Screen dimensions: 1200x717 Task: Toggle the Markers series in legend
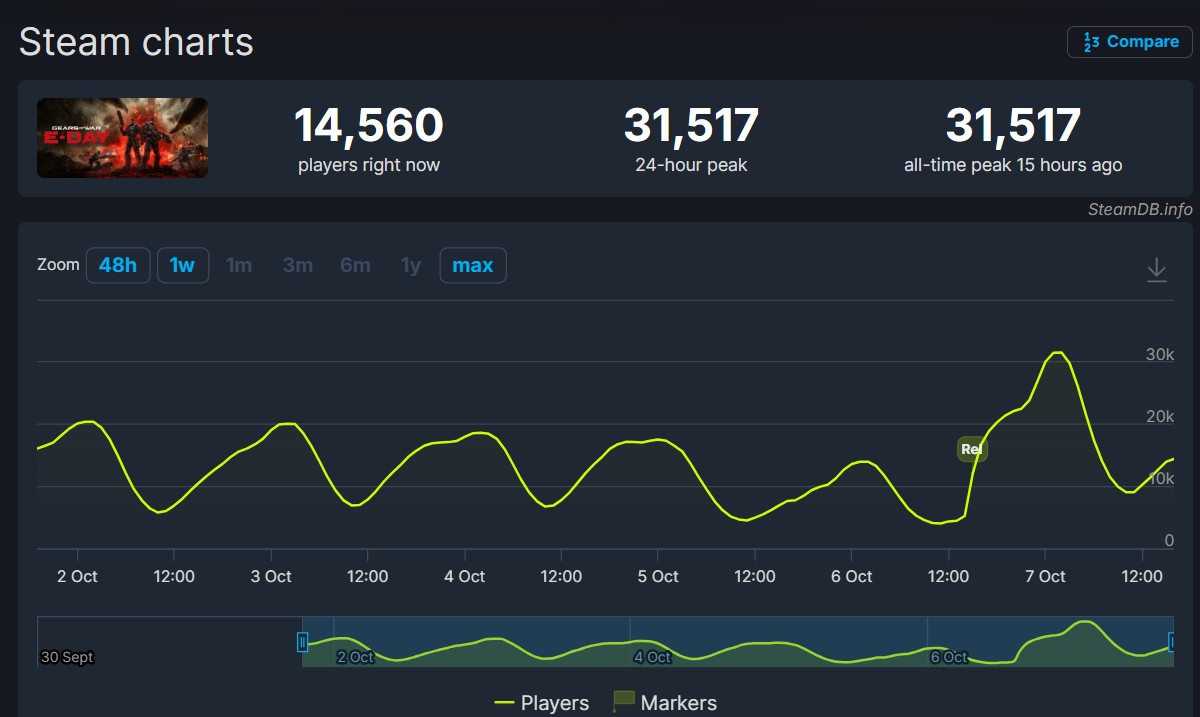pyautogui.click(x=664, y=703)
